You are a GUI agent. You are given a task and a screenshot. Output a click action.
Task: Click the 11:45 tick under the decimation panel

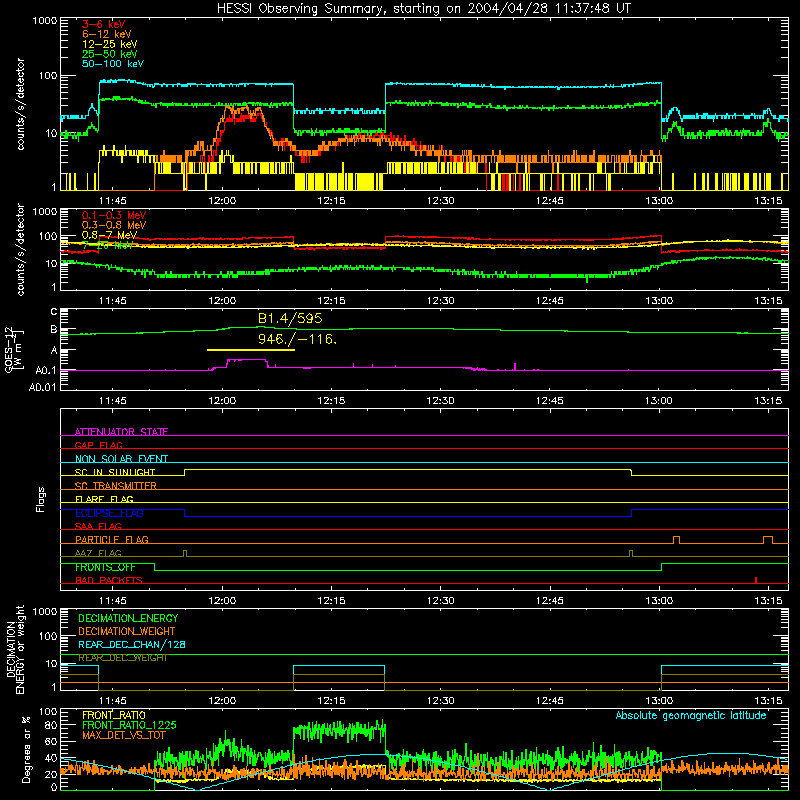pos(113,701)
